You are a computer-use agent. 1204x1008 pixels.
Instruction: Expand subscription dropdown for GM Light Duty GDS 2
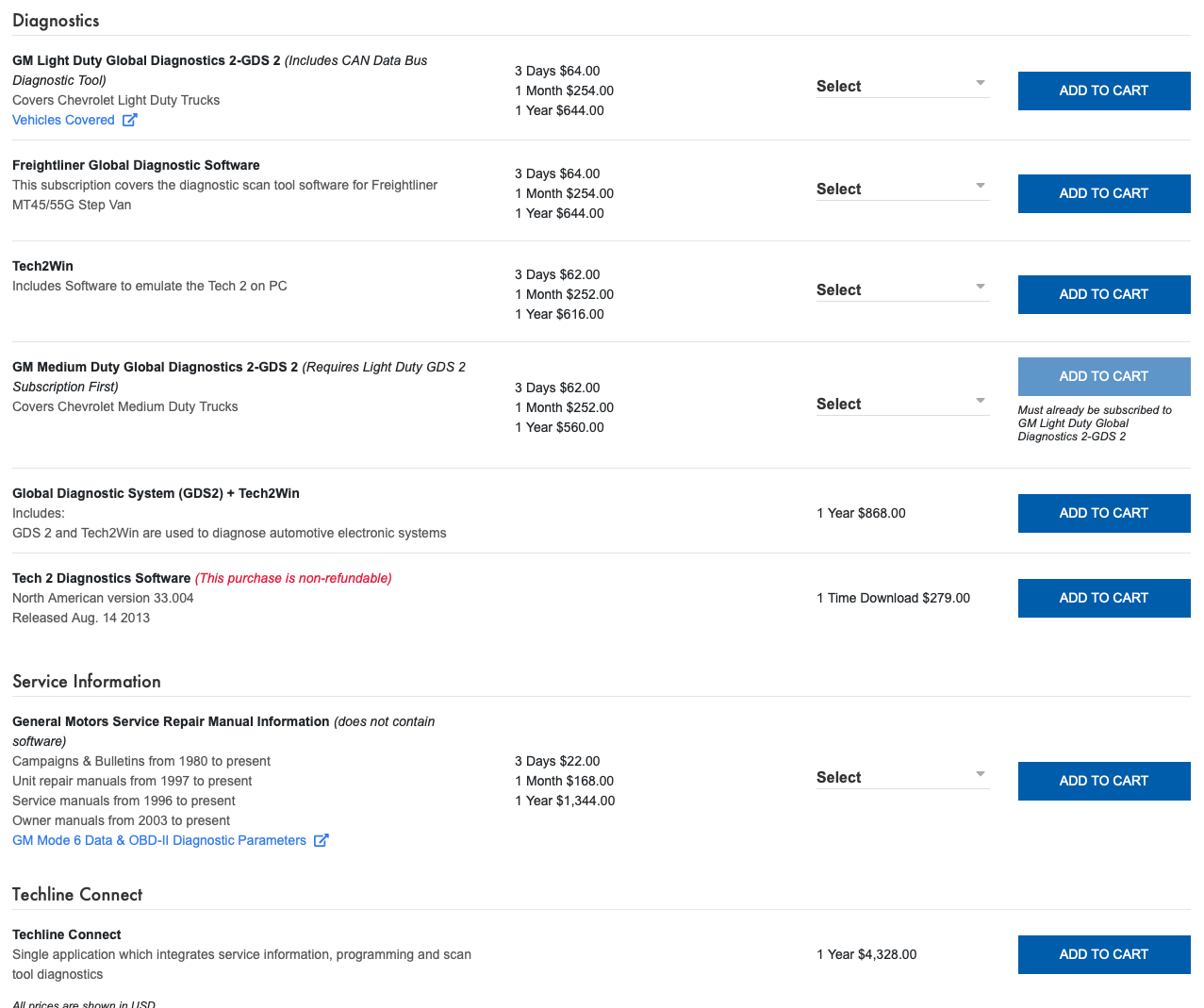pos(901,86)
